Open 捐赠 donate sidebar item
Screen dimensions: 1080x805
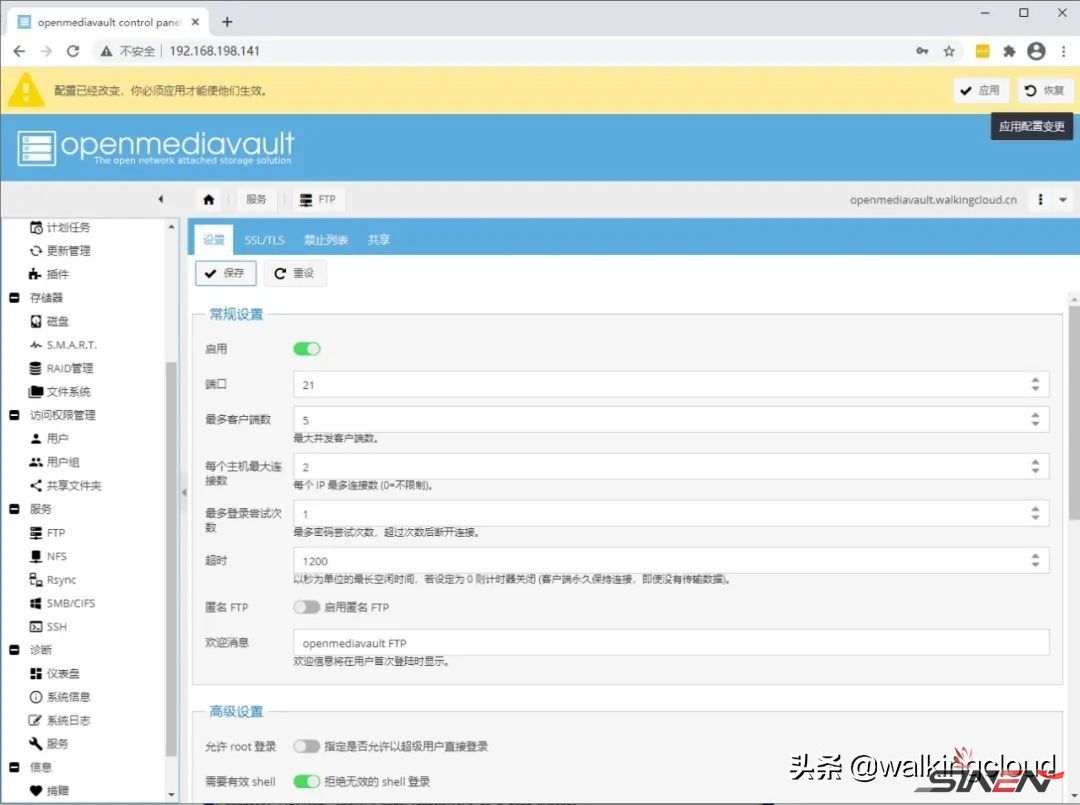(49, 790)
